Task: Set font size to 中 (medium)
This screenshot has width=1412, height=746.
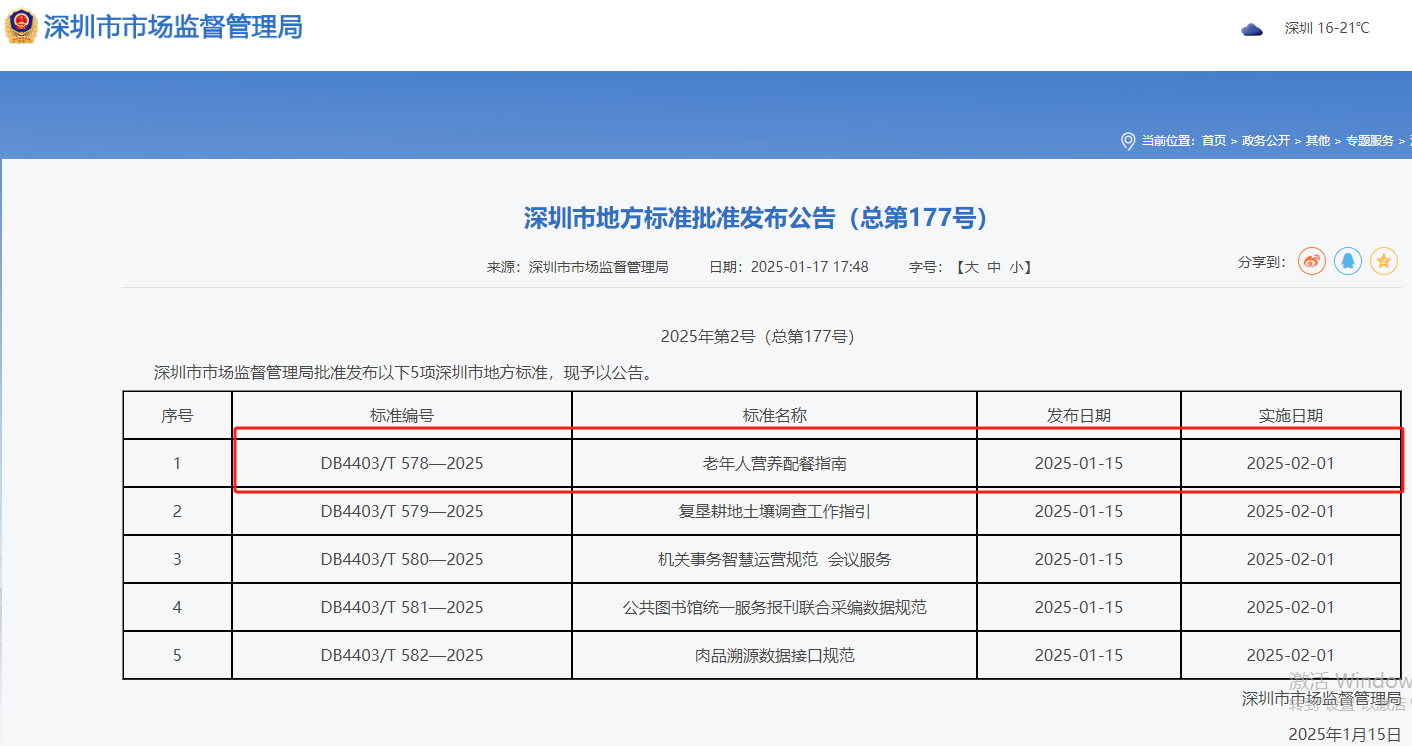Action: [994, 267]
